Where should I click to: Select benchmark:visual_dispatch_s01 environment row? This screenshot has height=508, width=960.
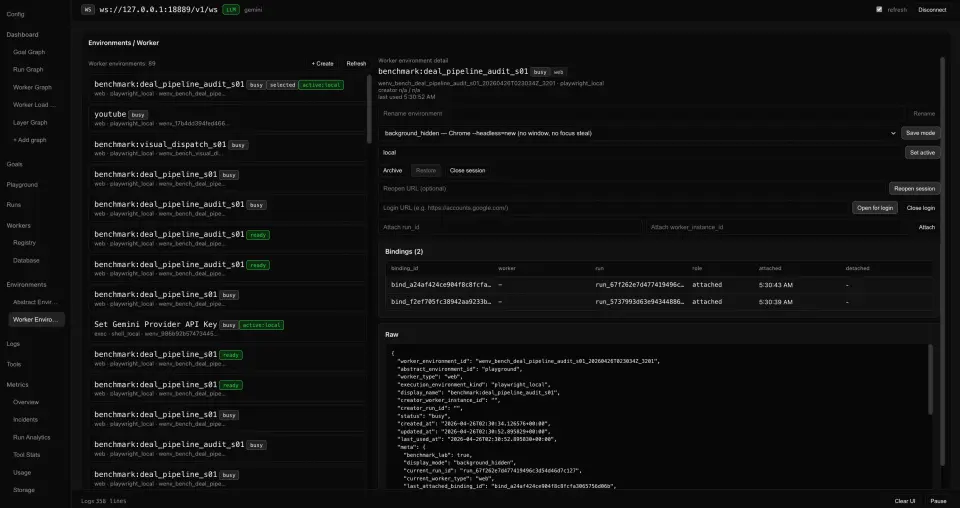(227, 149)
